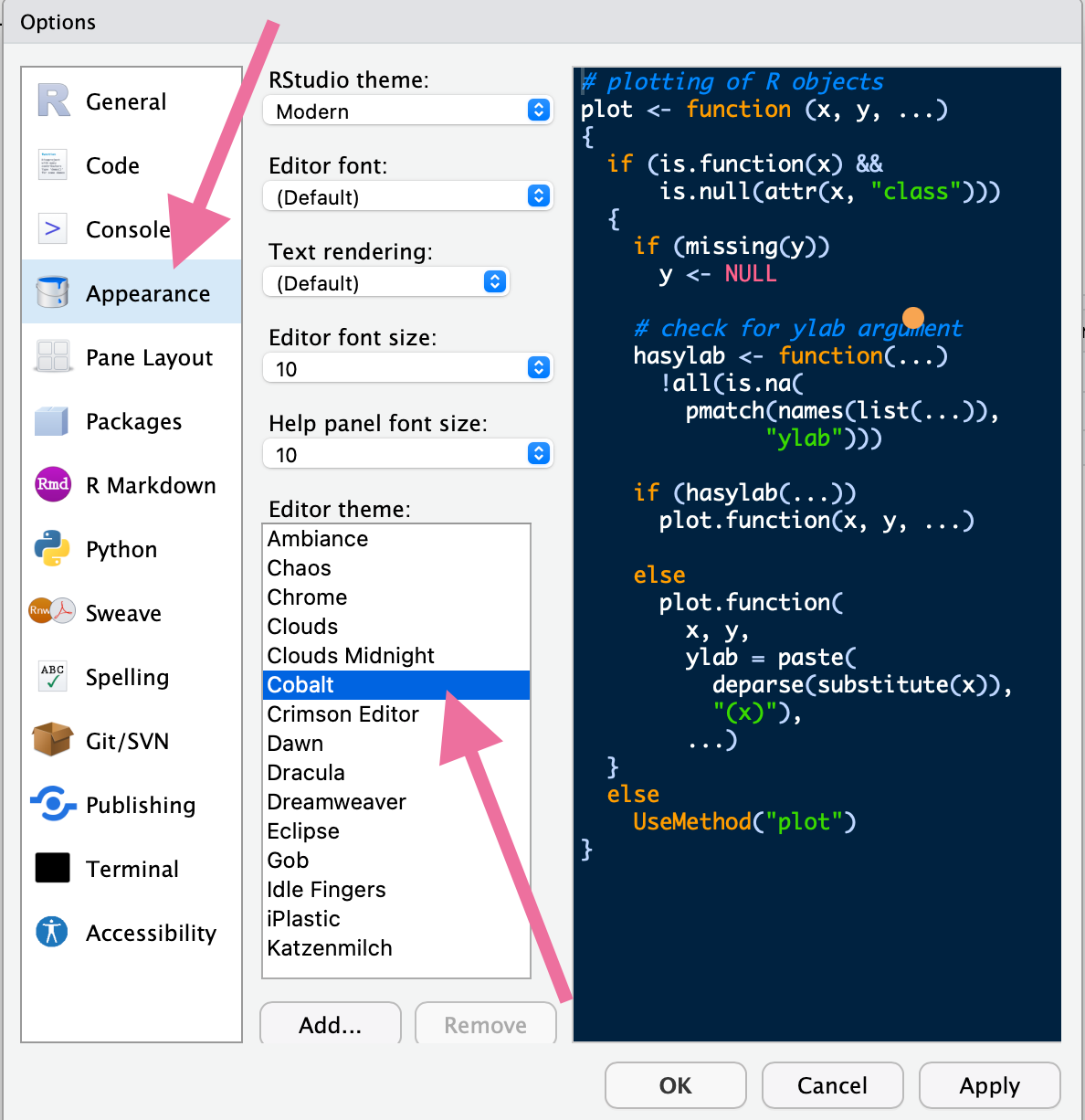Open the Editor font size dropdown
The image size is (1085, 1120).
[x=408, y=368]
